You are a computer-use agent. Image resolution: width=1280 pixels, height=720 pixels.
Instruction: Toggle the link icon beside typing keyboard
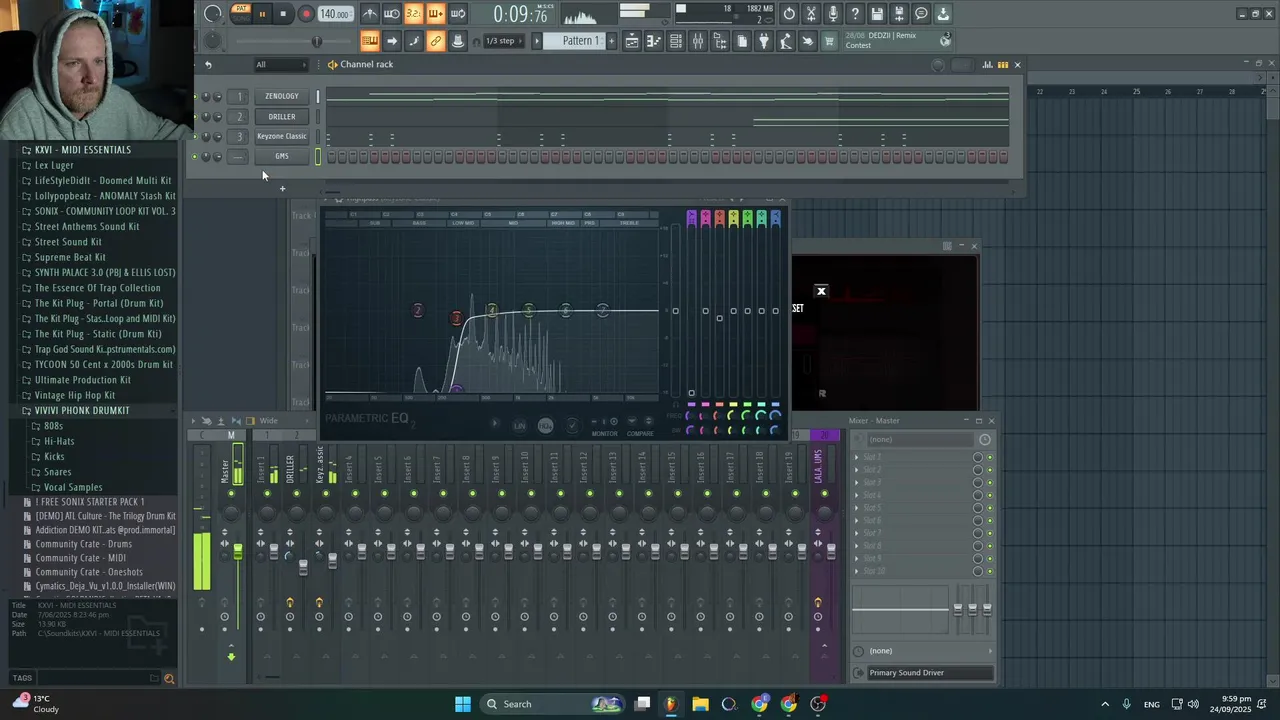click(x=436, y=41)
